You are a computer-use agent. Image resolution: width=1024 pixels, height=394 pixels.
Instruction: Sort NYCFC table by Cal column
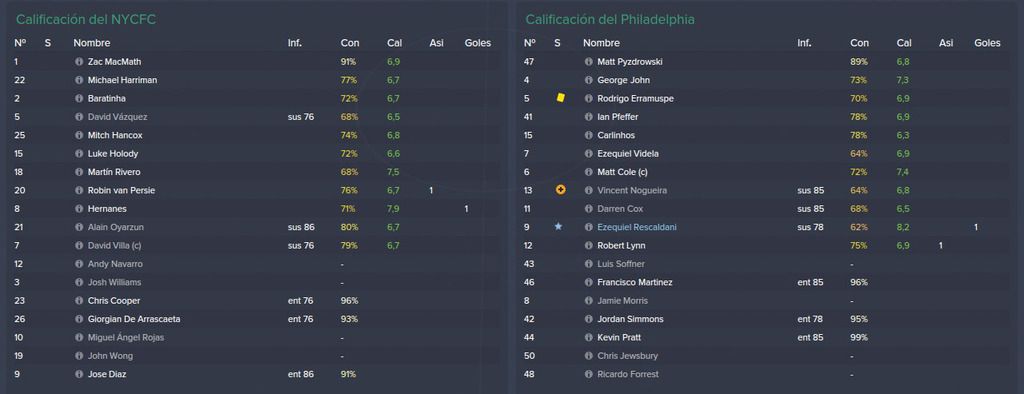394,43
